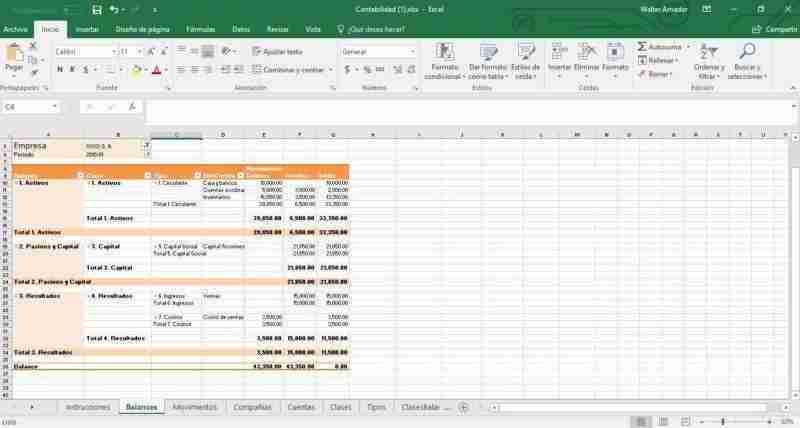This screenshot has height=428, width=800.
Task: Open the Empresa filter dropdown
Action: (x=146, y=145)
